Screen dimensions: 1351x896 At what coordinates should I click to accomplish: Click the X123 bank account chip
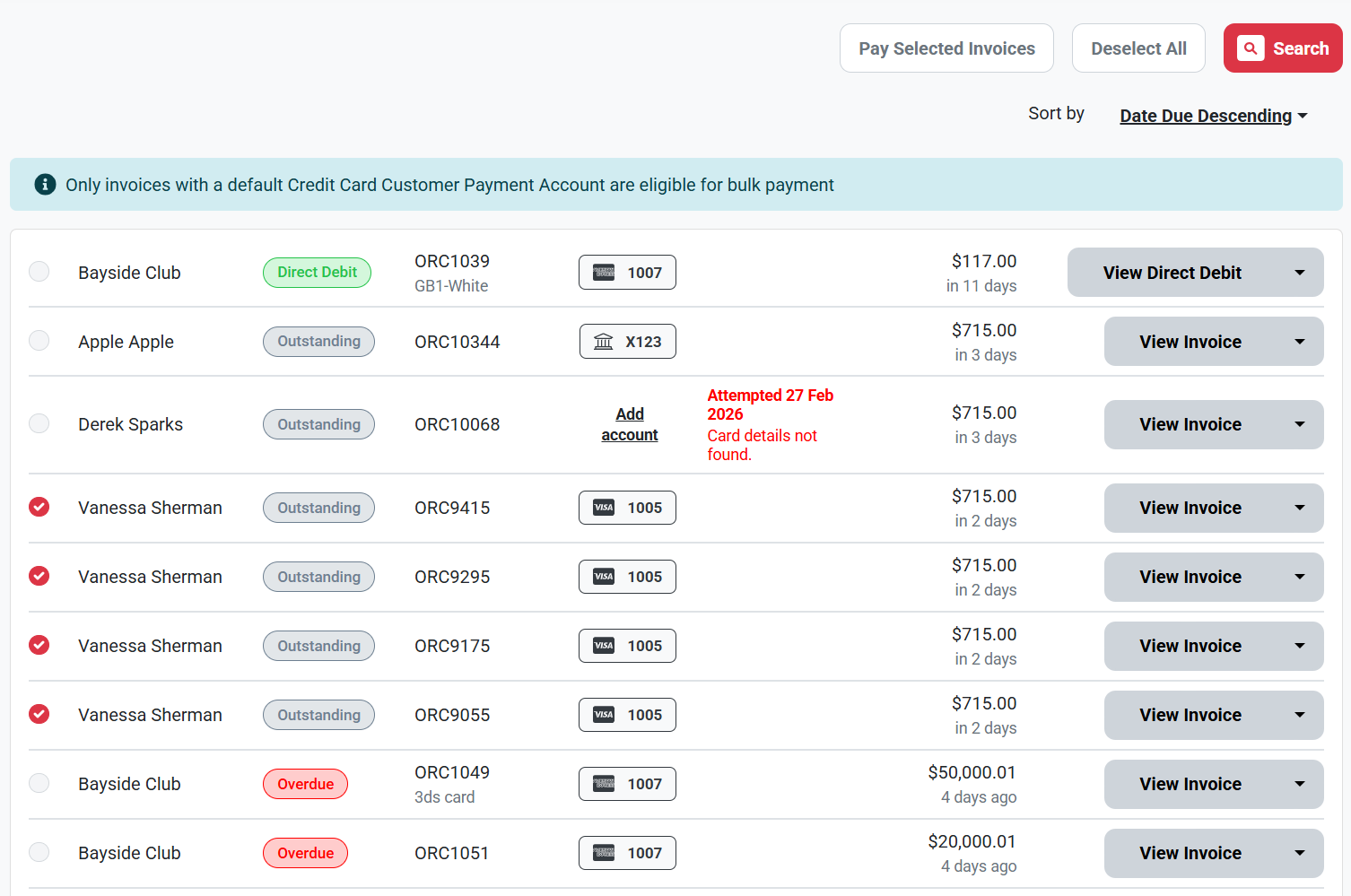(x=628, y=342)
